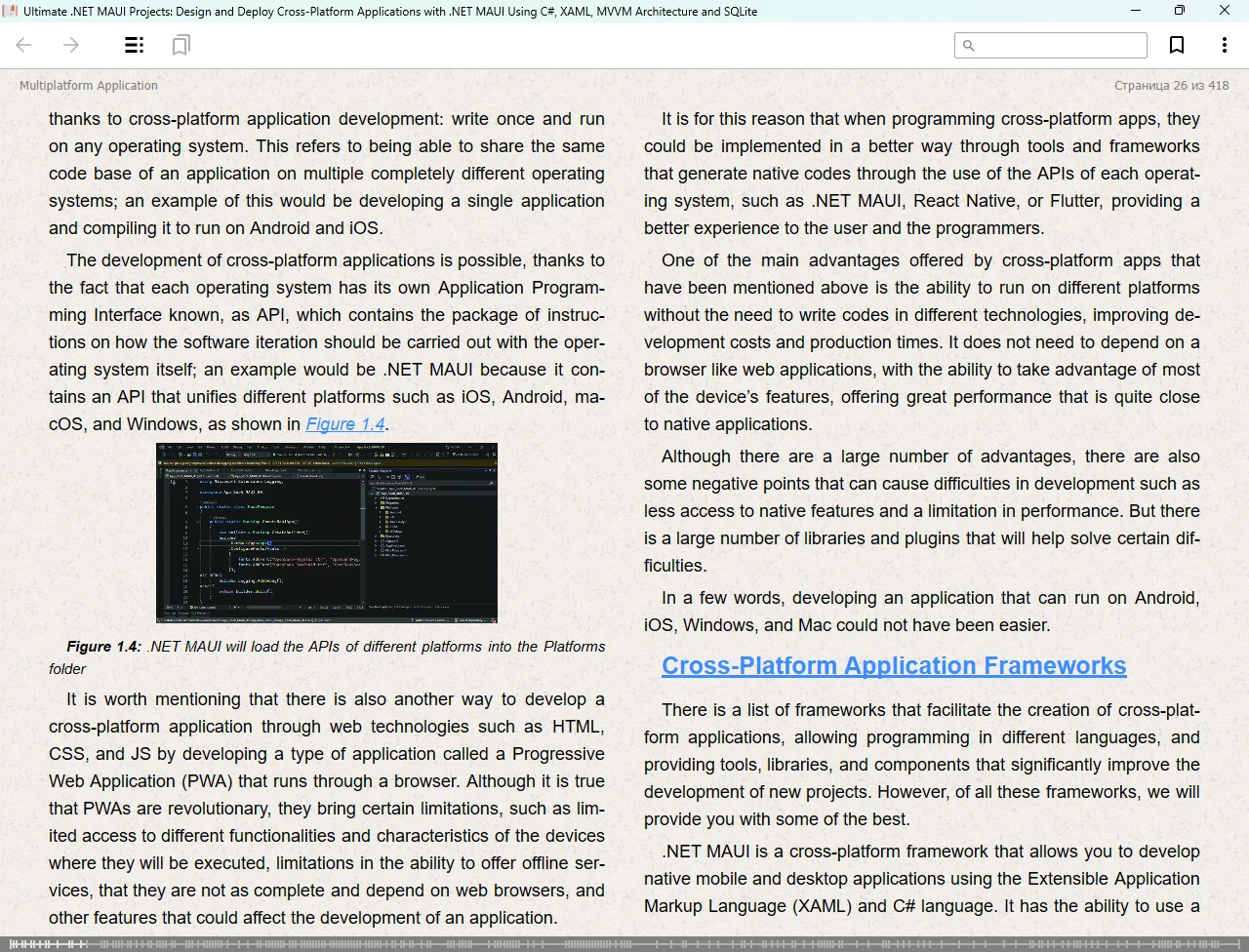Select the 'Multiplatform Application' chapter header

point(89,86)
